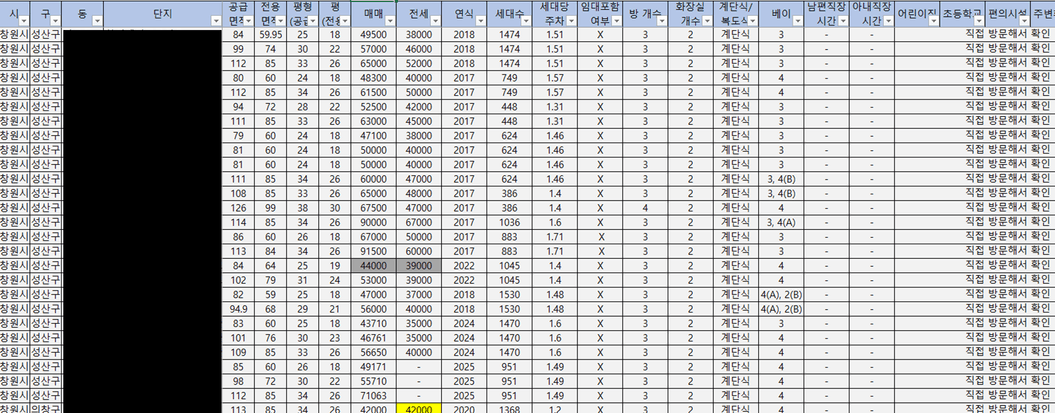Open the 시 column filter dropdown
1055x413 pixels.
[22, 22]
